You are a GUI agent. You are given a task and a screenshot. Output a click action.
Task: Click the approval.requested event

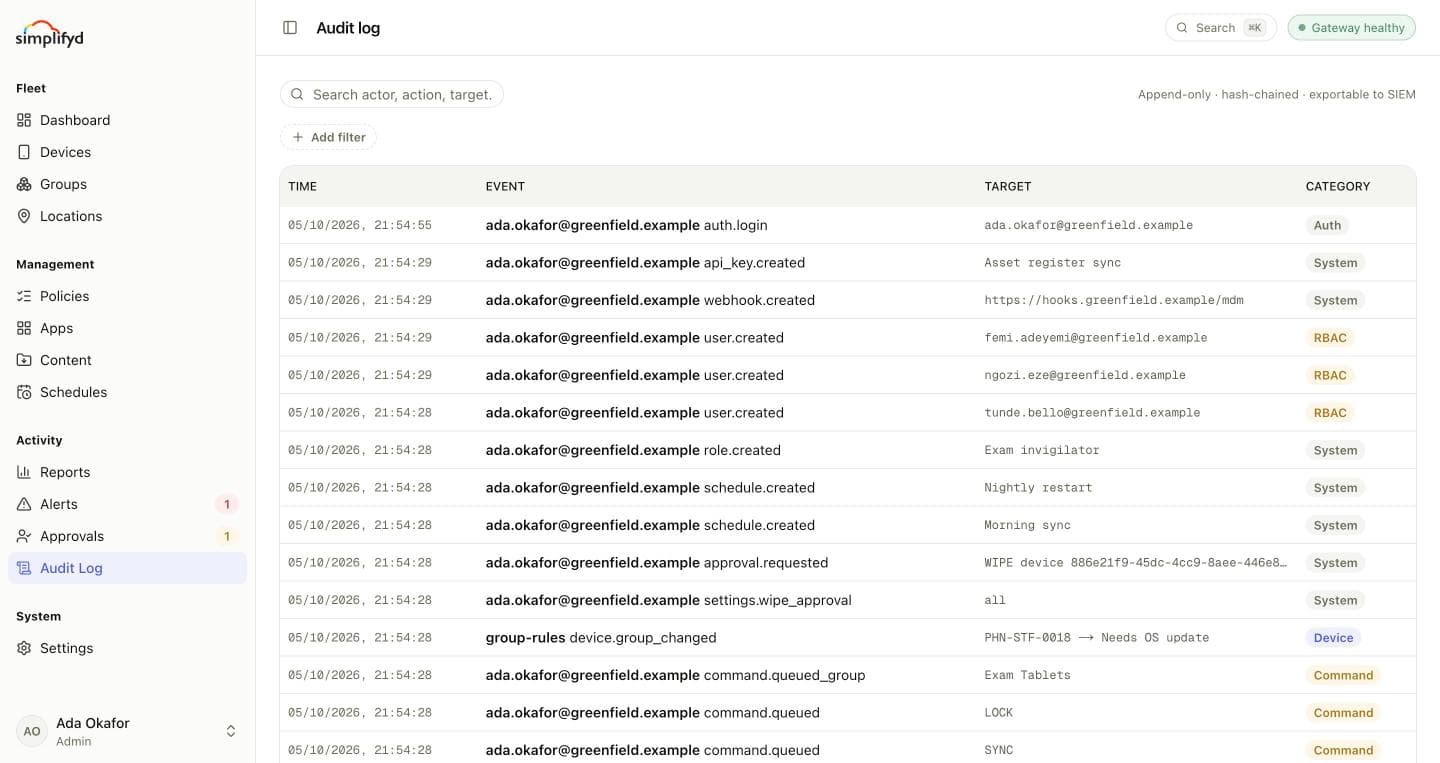pyautogui.click(x=657, y=563)
